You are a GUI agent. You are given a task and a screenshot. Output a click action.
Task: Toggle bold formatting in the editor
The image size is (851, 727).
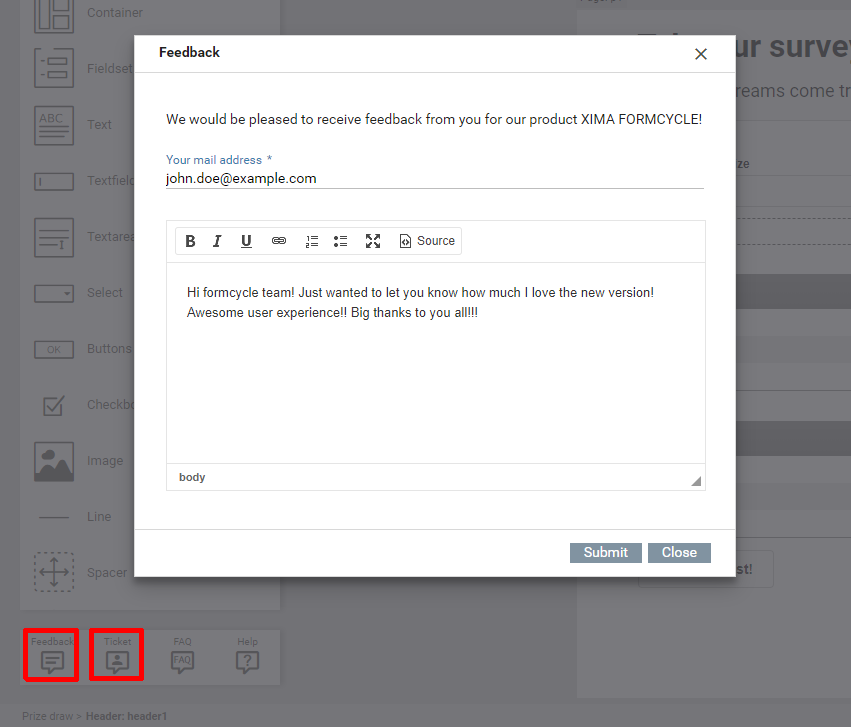coord(190,241)
